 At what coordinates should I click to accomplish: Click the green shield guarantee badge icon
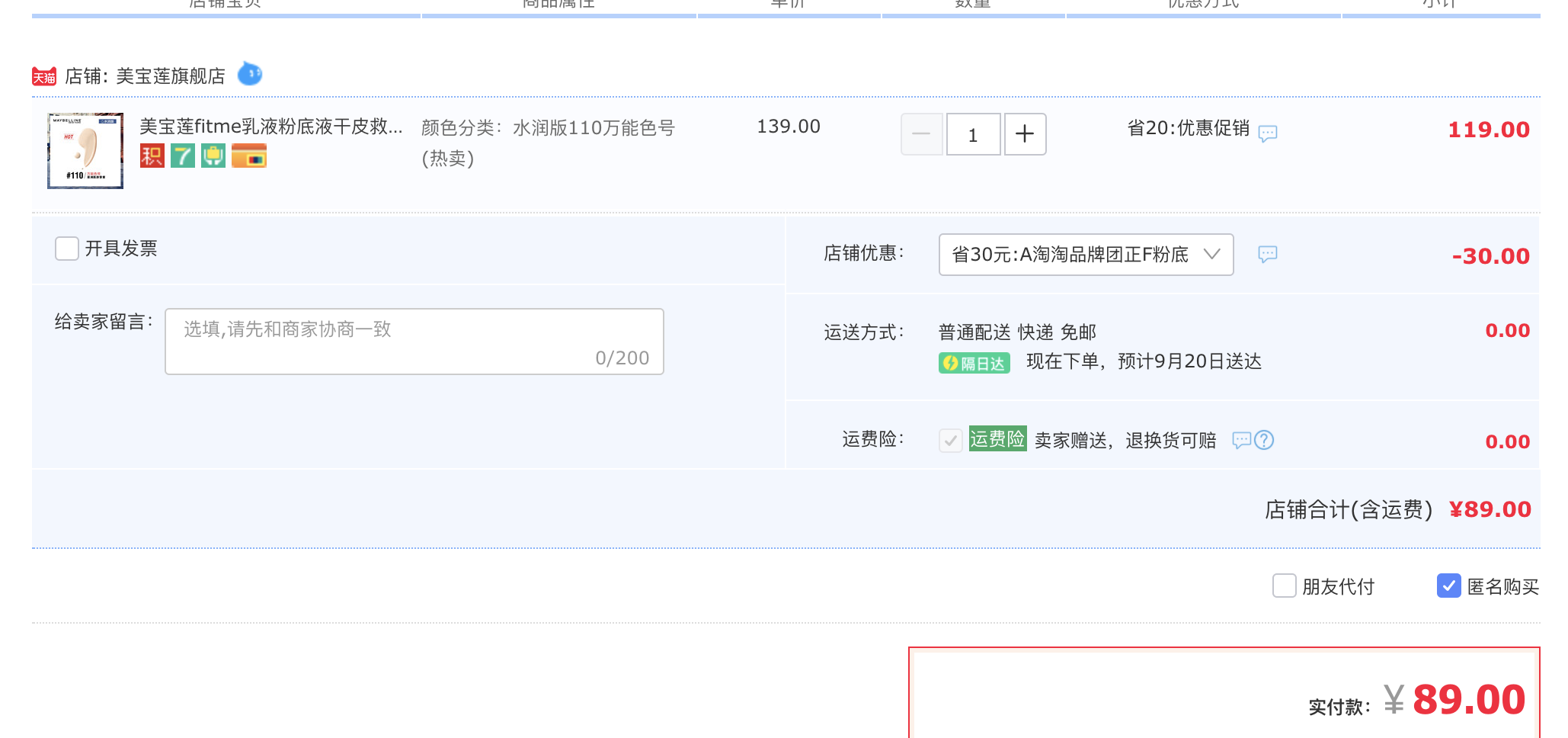click(x=213, y=156)
